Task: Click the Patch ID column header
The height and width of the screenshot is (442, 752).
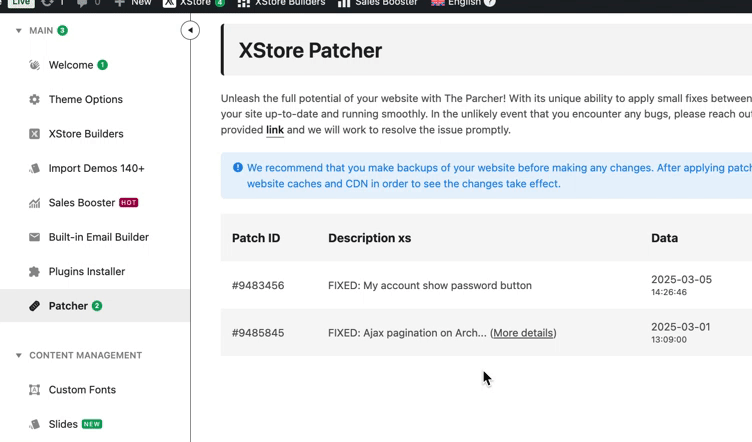Action: (x=256, y=238)
